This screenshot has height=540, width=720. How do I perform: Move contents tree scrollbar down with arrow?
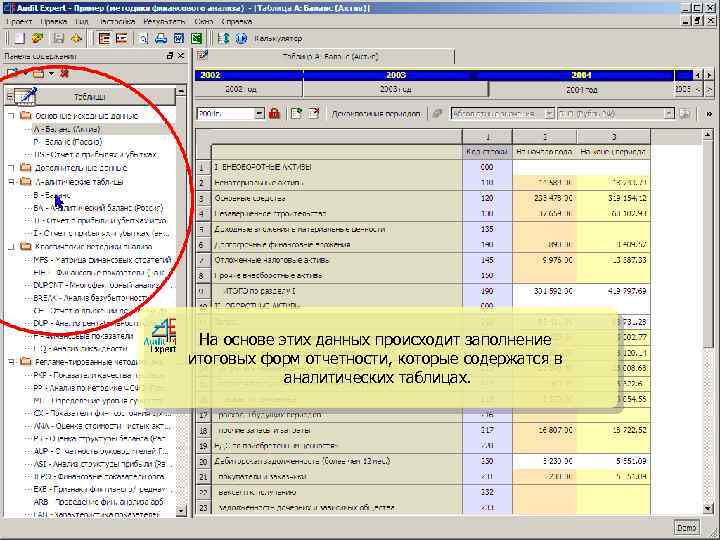tap(181, 510)
